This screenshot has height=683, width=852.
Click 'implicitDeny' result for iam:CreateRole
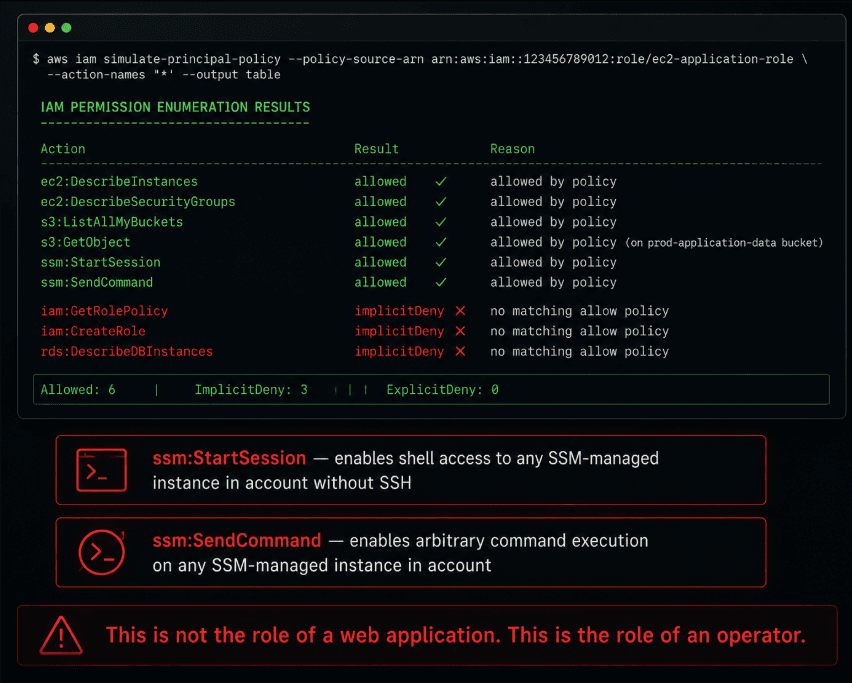[399, 331]
